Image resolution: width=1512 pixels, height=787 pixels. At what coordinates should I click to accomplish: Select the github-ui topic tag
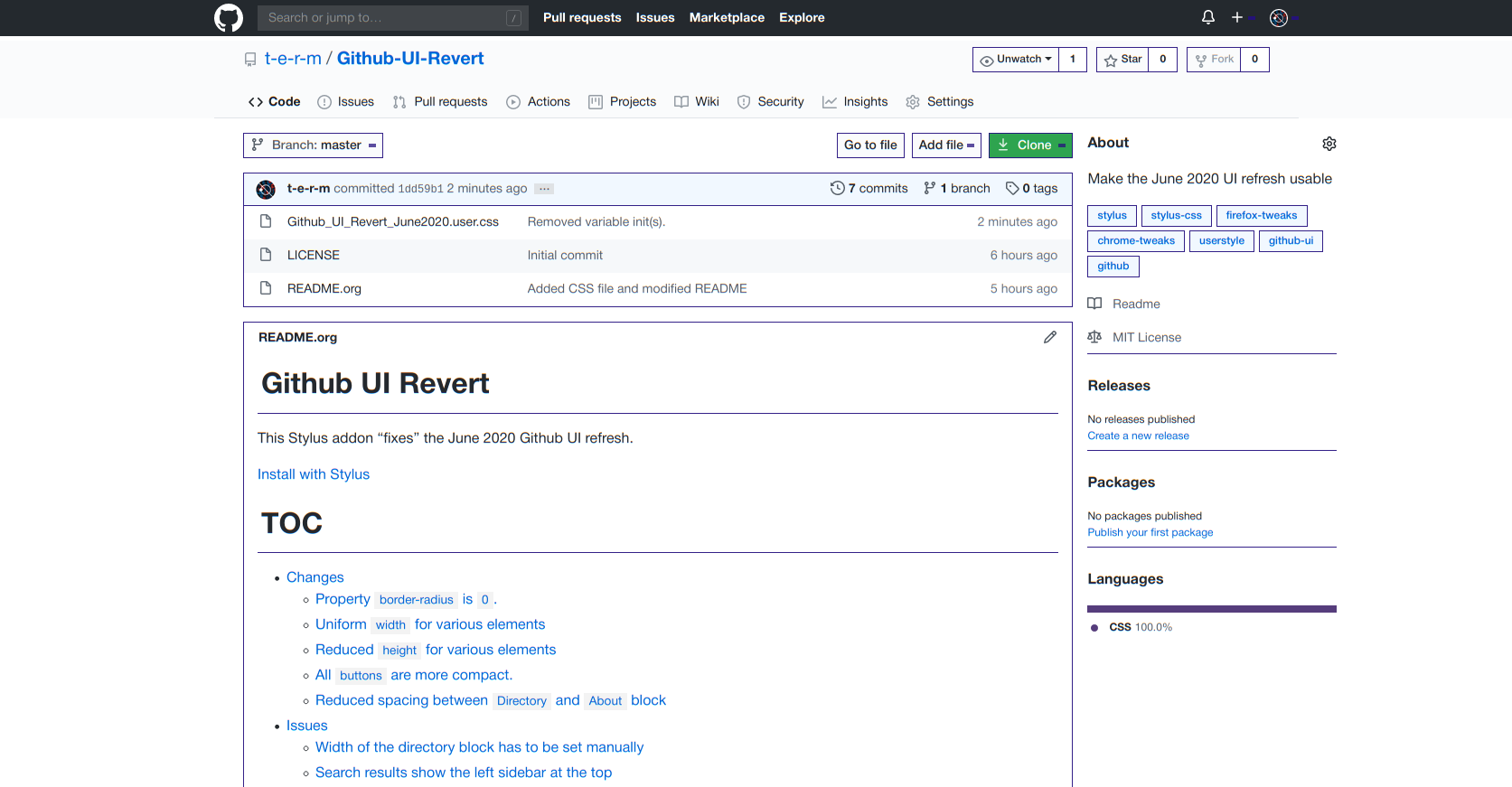tap(1291, 241)
